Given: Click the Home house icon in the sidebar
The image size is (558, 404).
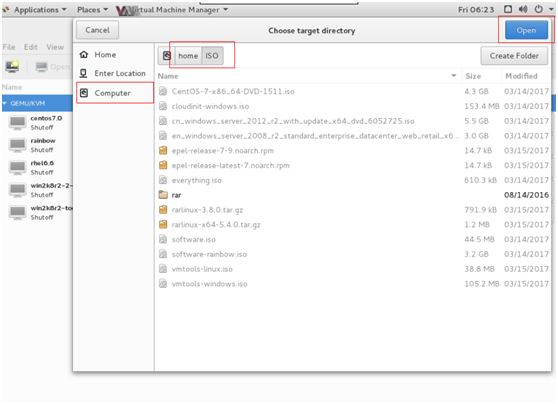Looking at the screenshot, I should coord(84,54).
